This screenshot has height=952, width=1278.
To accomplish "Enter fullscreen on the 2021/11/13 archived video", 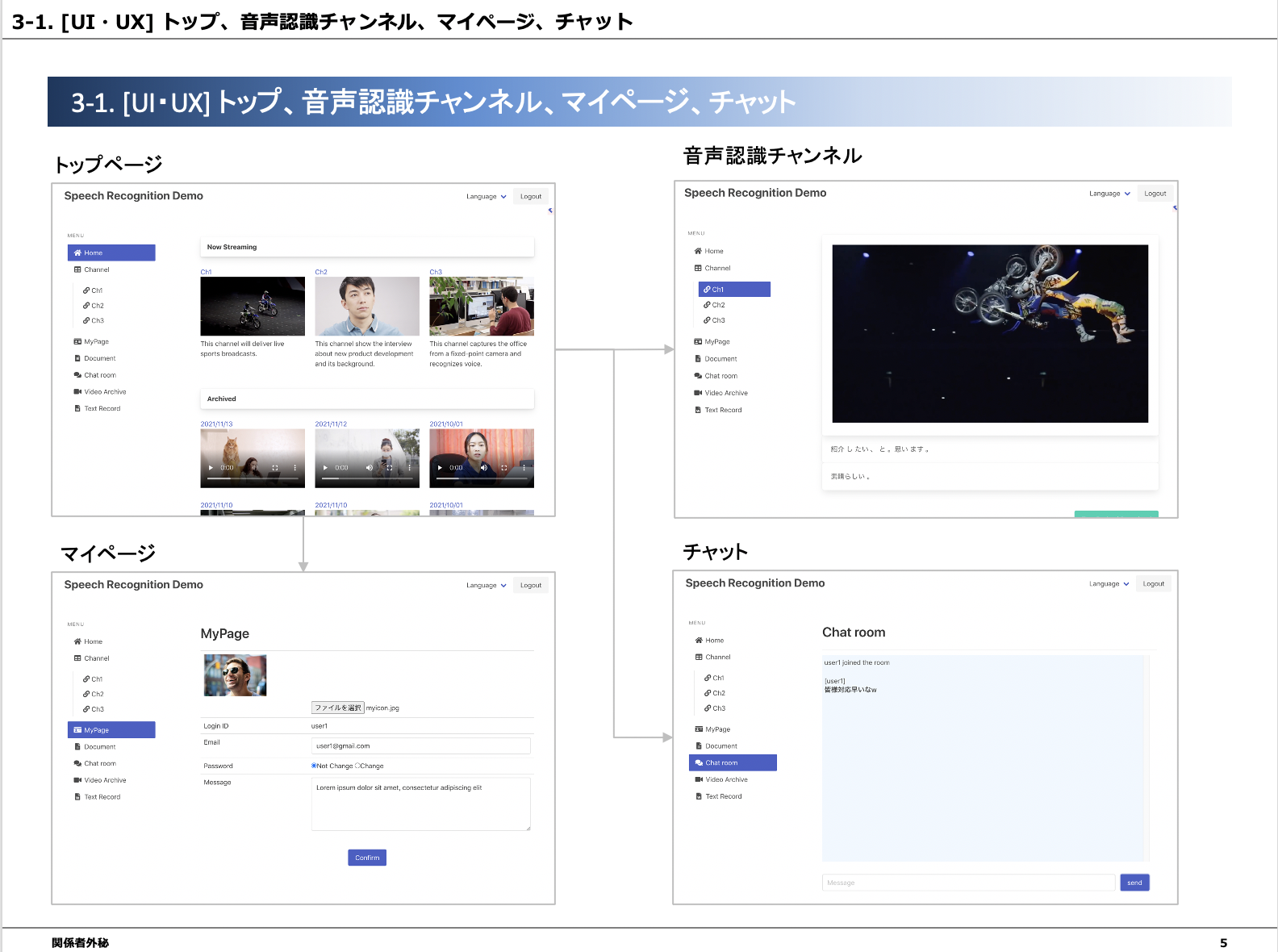I will coord(275,468).
